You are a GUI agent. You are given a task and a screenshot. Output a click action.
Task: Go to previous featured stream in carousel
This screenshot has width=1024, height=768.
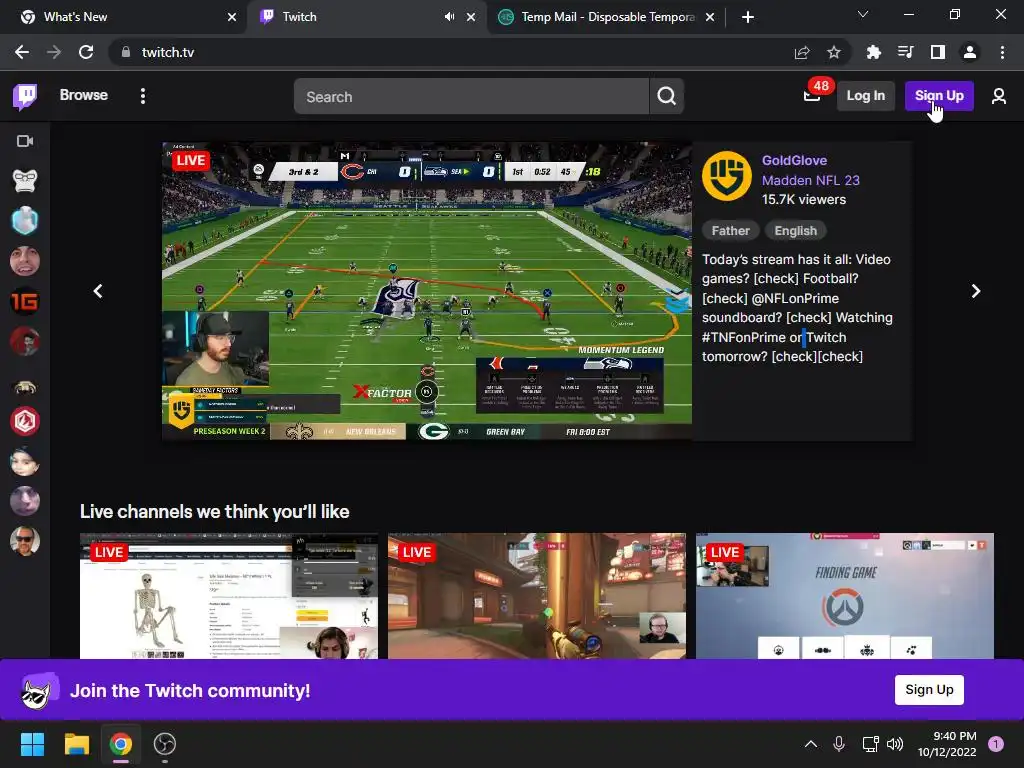(98, 291)
